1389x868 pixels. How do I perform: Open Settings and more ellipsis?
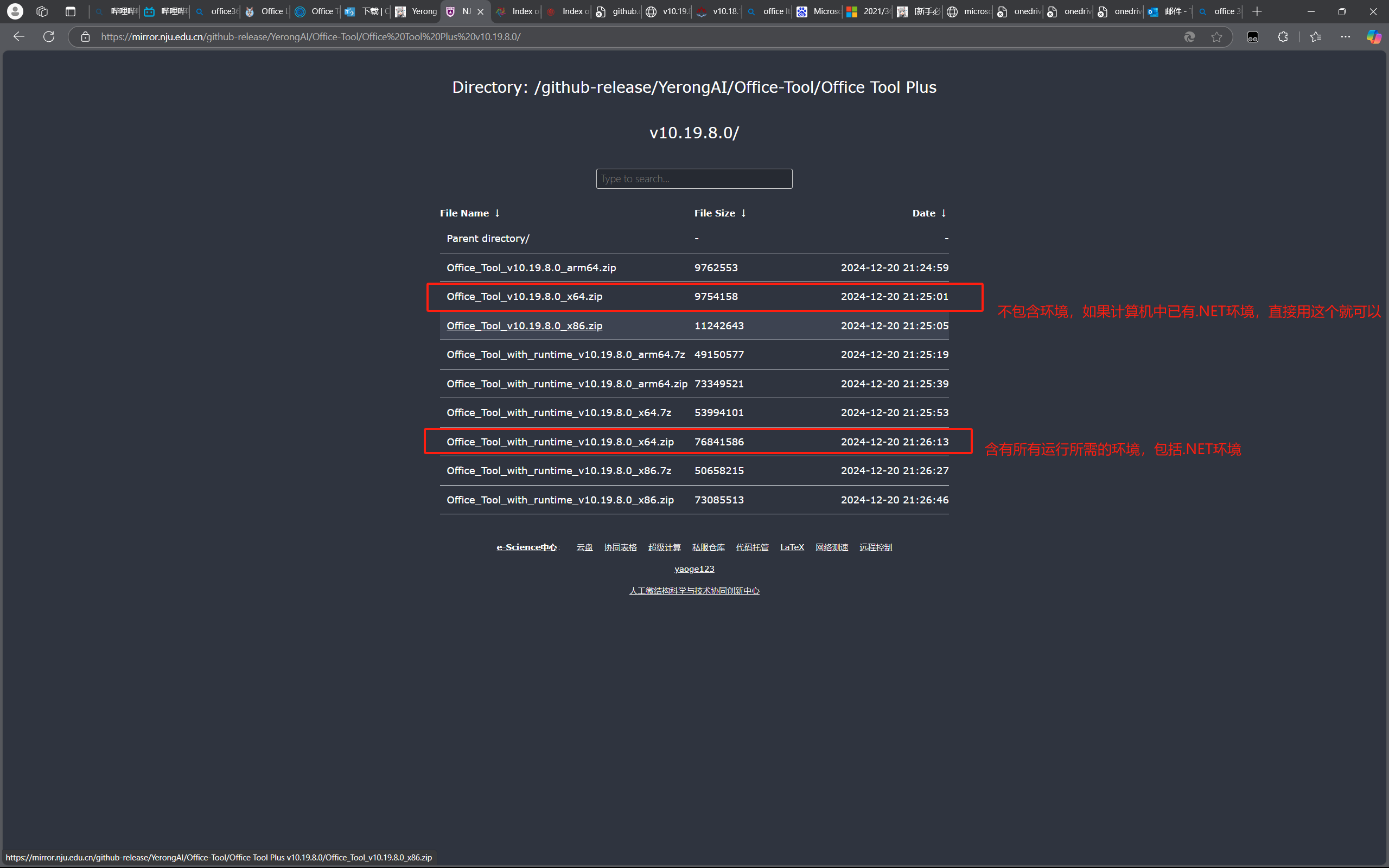1346,37
